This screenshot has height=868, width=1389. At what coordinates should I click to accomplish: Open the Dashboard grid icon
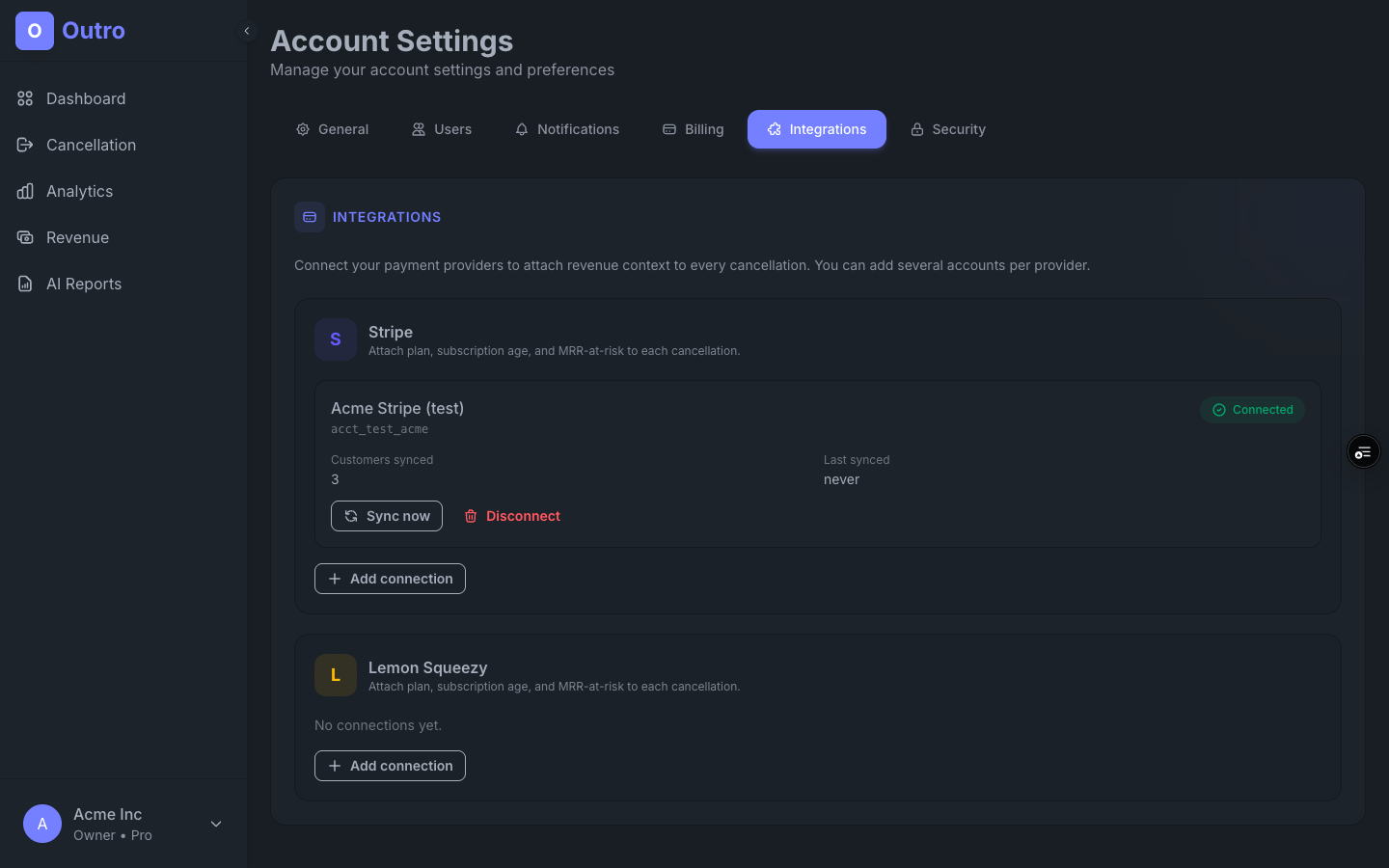click(25, 98)
